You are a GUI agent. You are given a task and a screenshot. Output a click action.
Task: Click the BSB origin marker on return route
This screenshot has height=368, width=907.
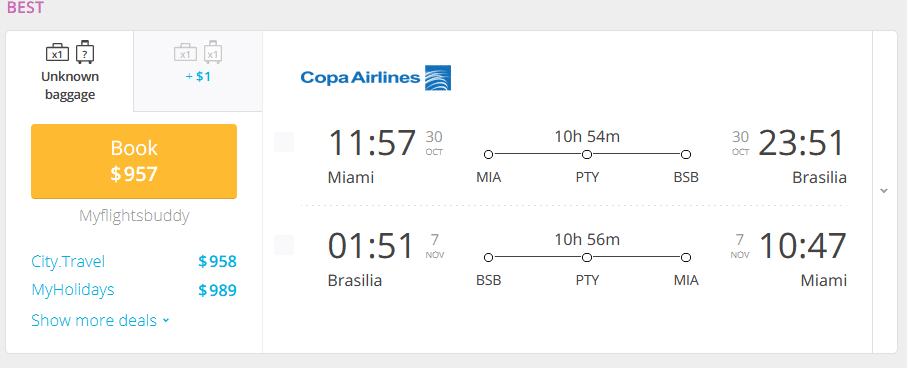click(x=489, y=257)
